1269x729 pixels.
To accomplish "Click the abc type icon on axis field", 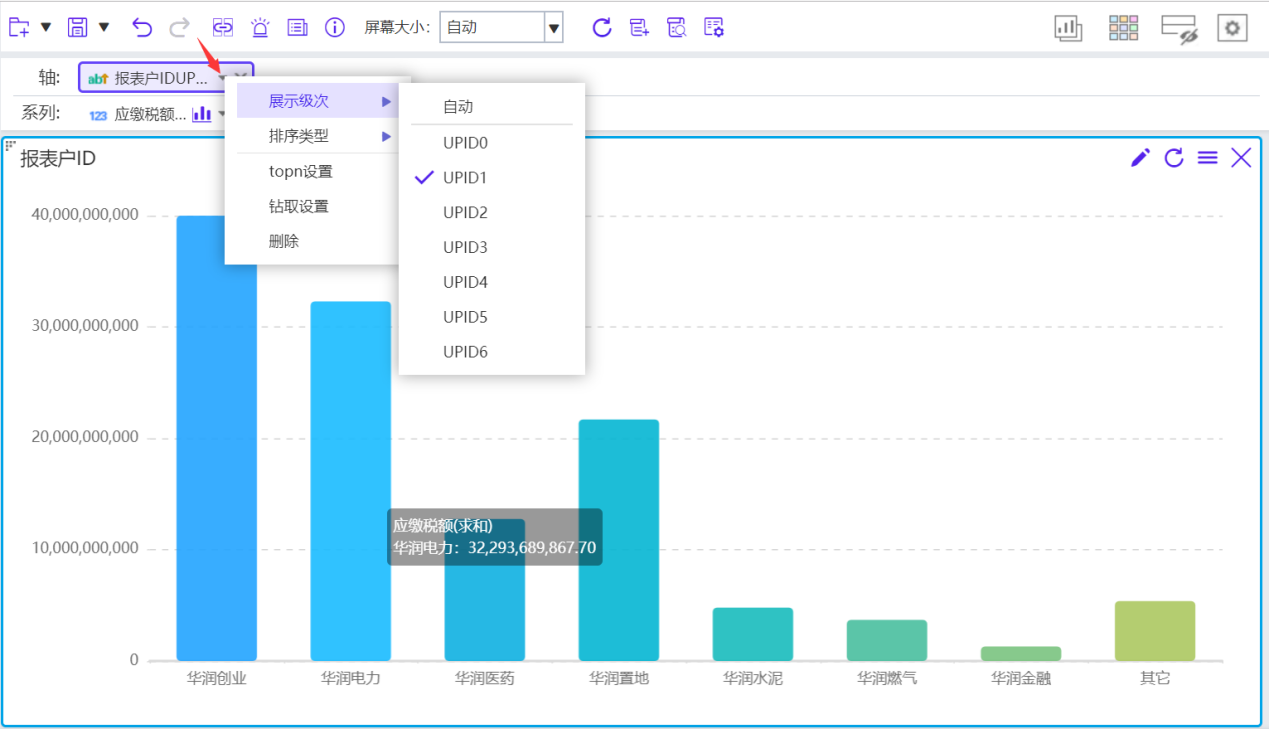I will click(x=98, y=78).
